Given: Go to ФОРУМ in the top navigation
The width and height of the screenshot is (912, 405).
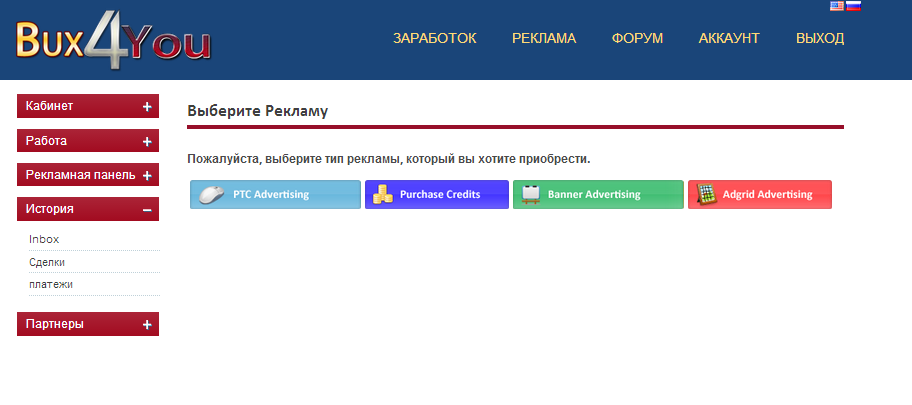Looking at the screenshot, I should (637, 38).
